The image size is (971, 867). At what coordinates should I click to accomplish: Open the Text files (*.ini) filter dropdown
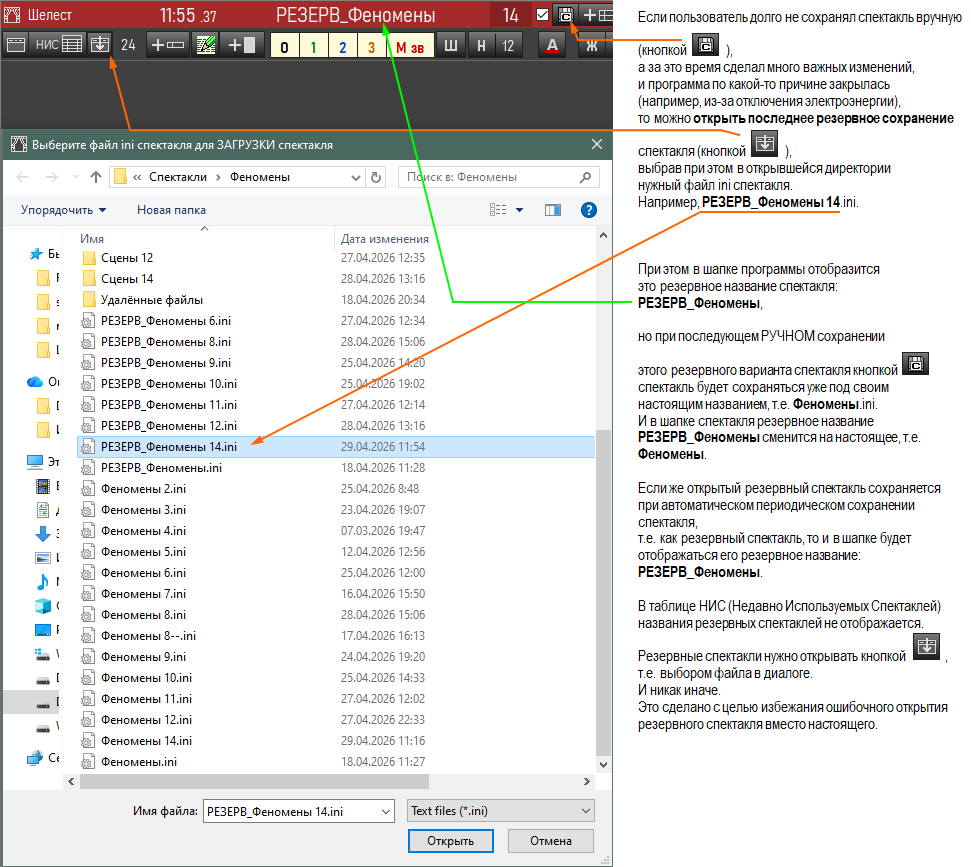click(x=500, y=811)
